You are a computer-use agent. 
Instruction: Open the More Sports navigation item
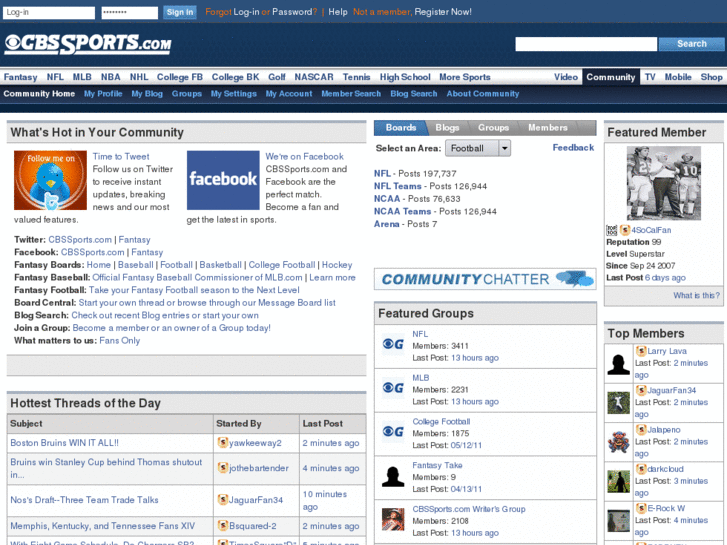point(465,77)
